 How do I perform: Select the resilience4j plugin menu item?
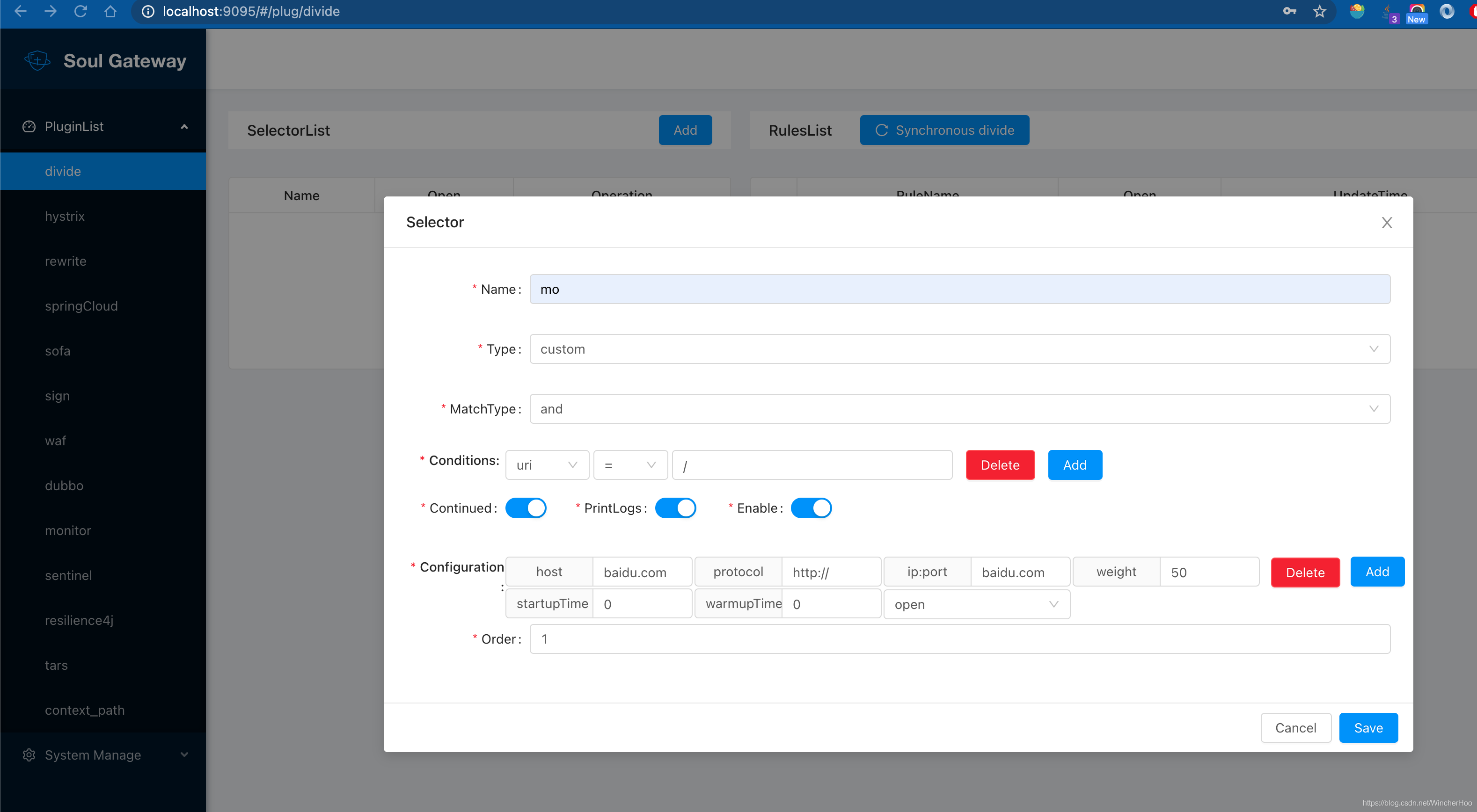[x=103, y=620]
